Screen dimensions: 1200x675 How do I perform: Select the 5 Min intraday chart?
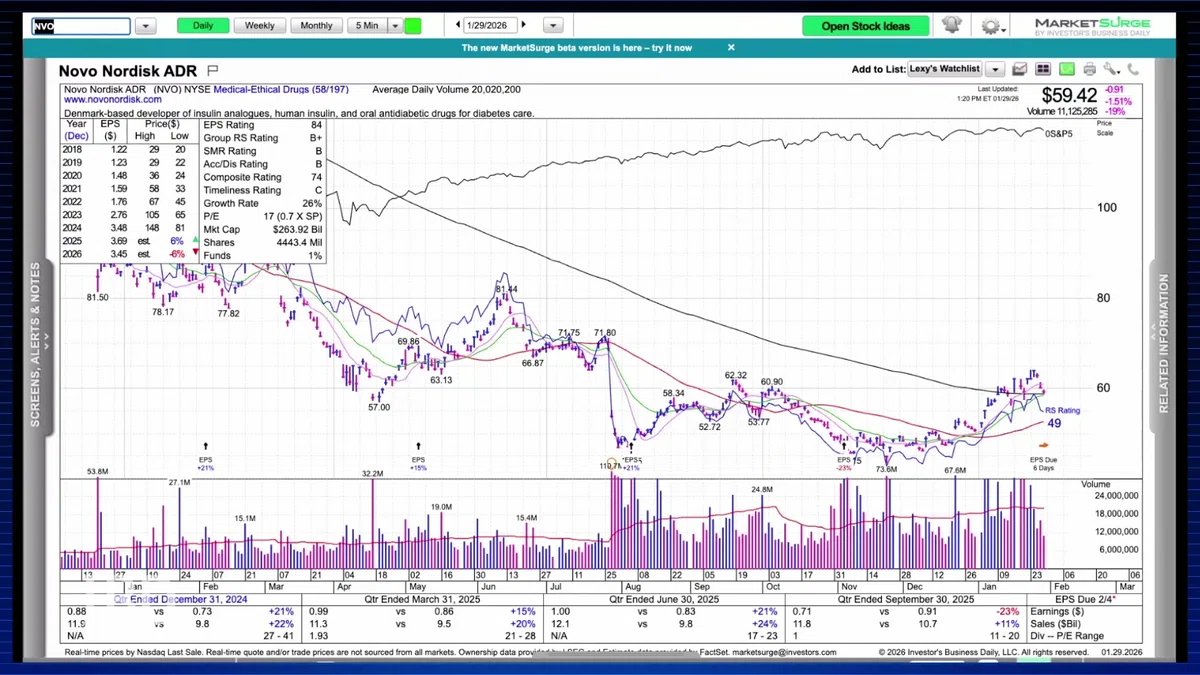pos(367,26)
